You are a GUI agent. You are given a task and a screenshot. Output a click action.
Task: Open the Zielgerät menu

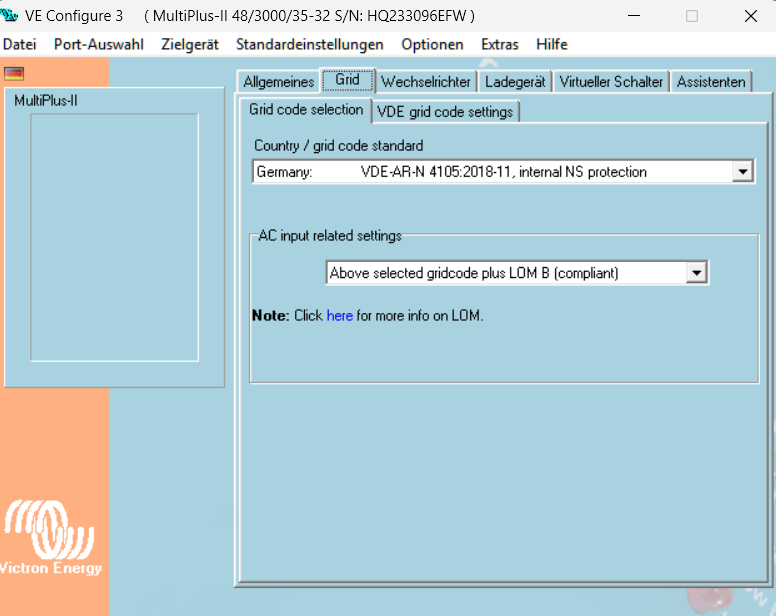point(190,45)
